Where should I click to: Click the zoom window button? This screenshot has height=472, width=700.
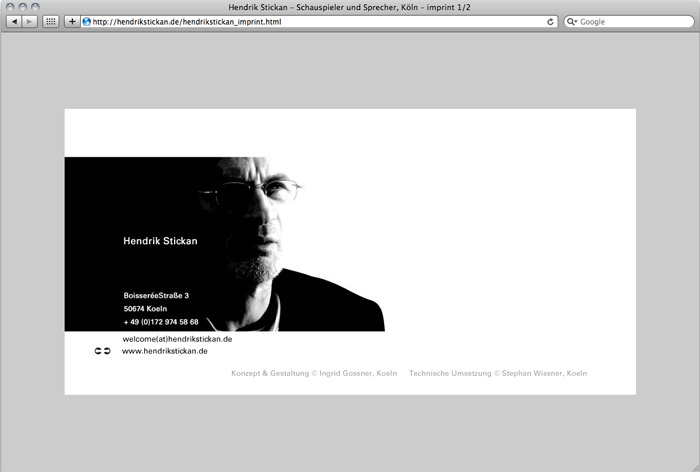35,7
